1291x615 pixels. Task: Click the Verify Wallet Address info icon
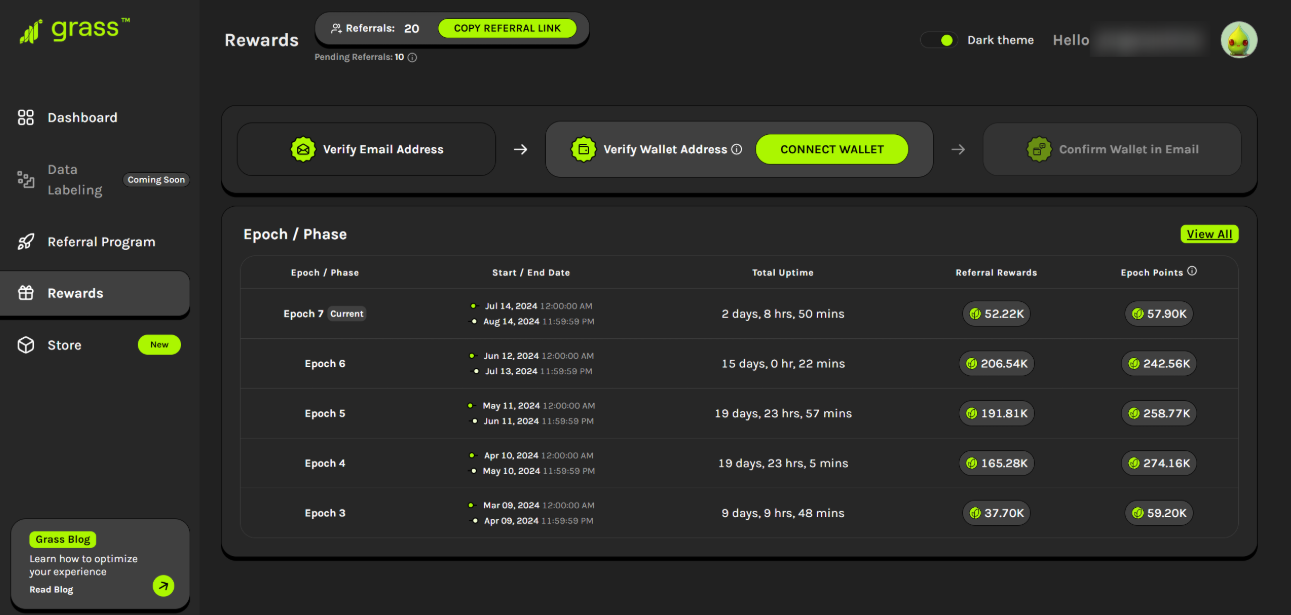click(x=737, y=149)
